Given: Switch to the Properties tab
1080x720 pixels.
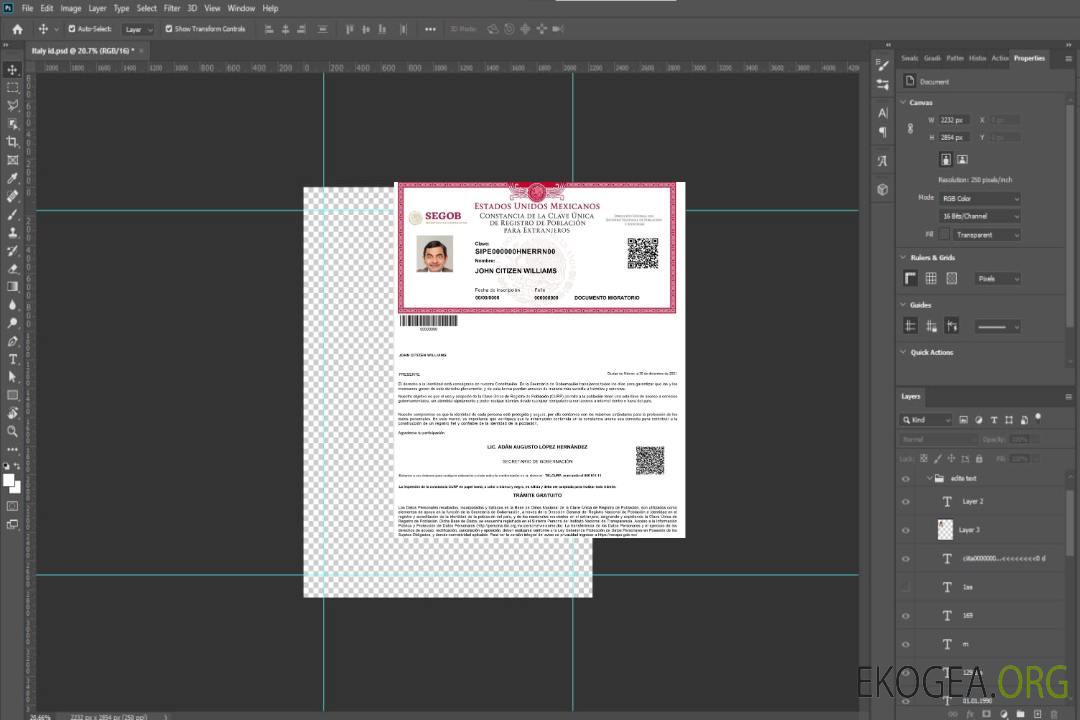Looking at the screenshot, I should pyautogui.click(x=1029, y=58).
